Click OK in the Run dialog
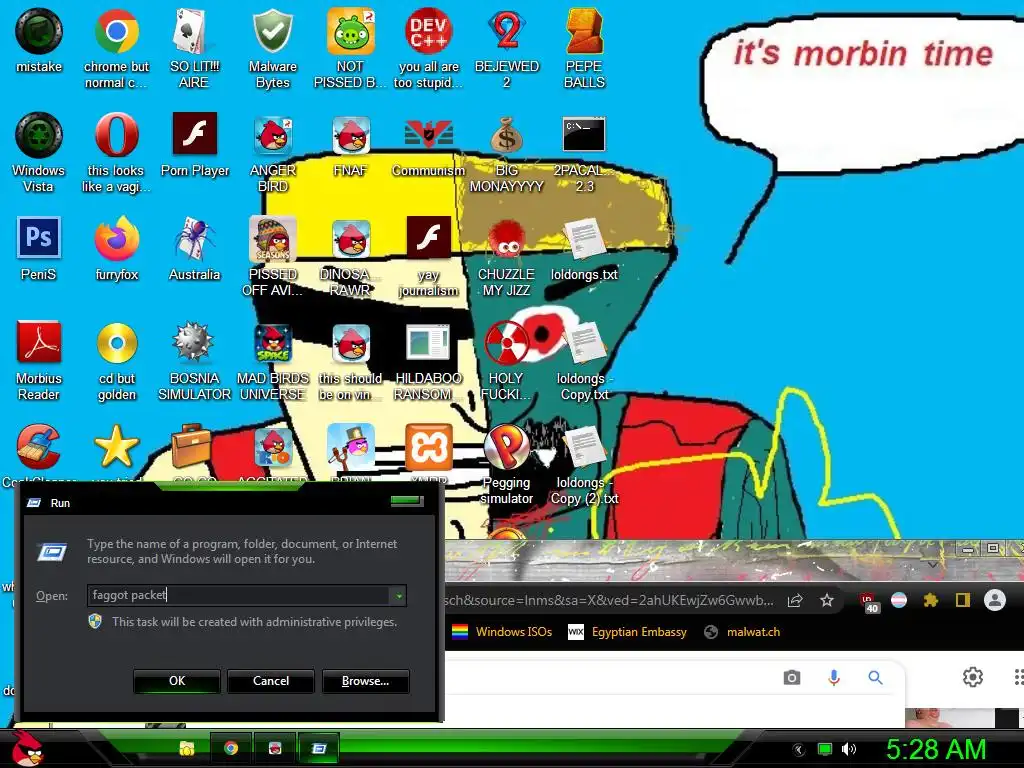Image resolution: width=1024 pixels, height=768 pixels. [177, 680]
